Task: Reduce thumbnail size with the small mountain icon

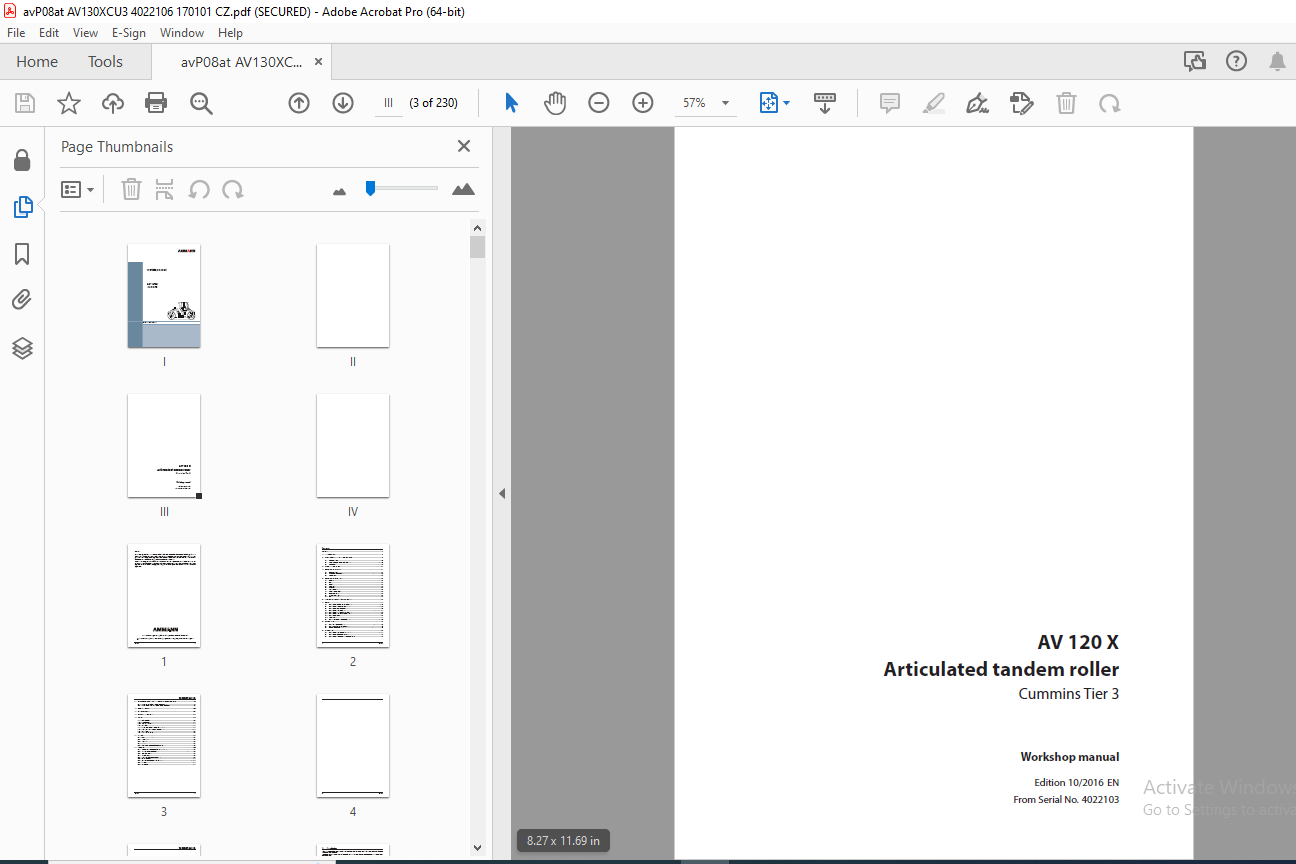Action: point(339,191)
